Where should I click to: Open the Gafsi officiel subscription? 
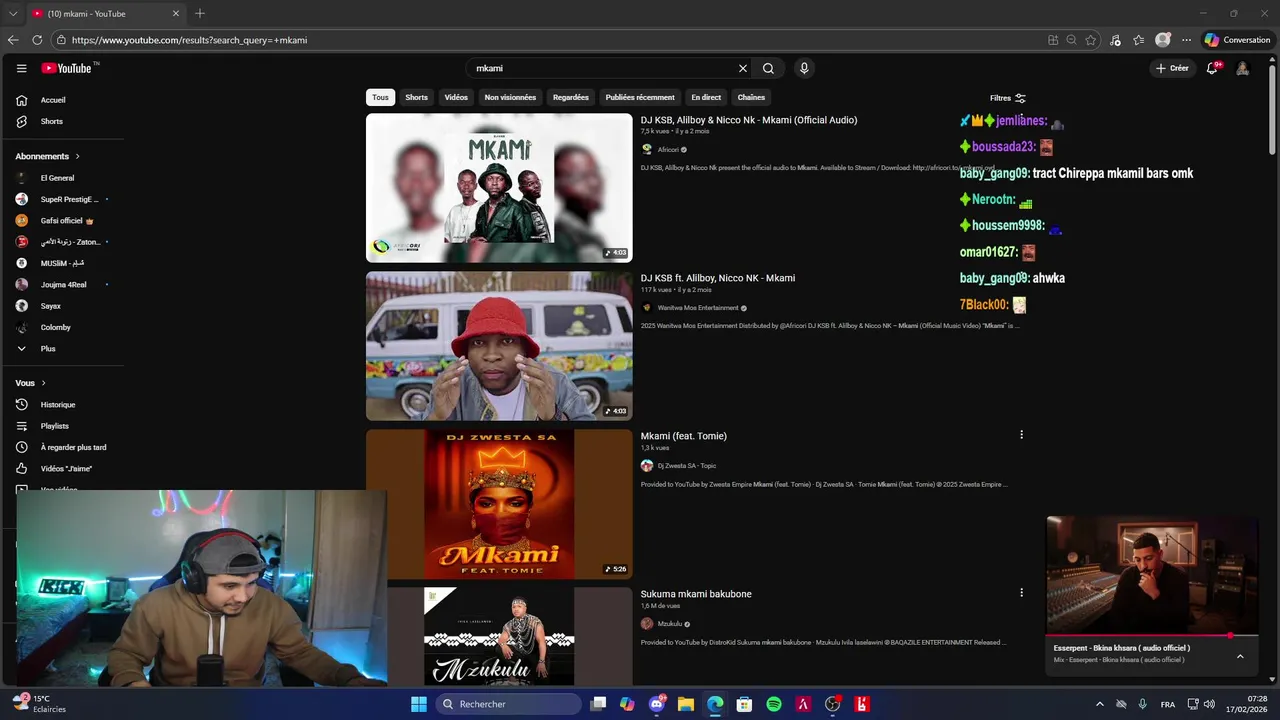[x=62, y=220]
